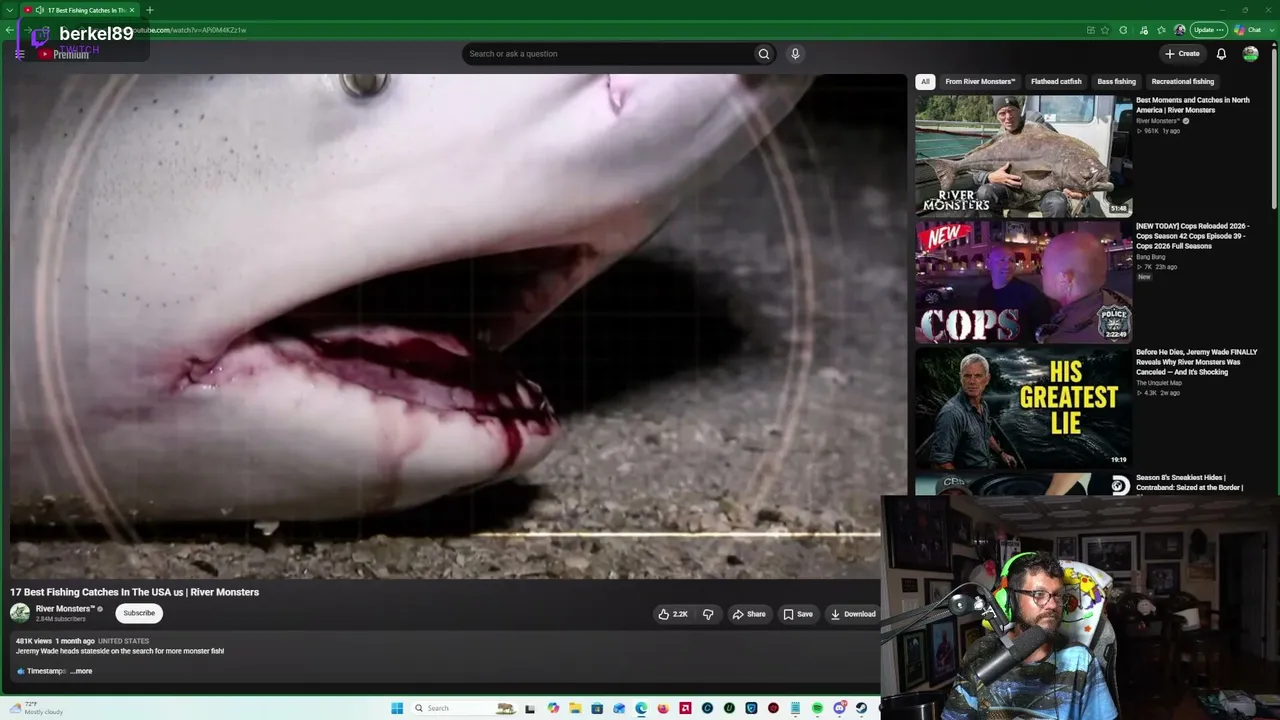
Task: Open Best Moments and Catches thumbnail
Action: tap(1024, 156)
